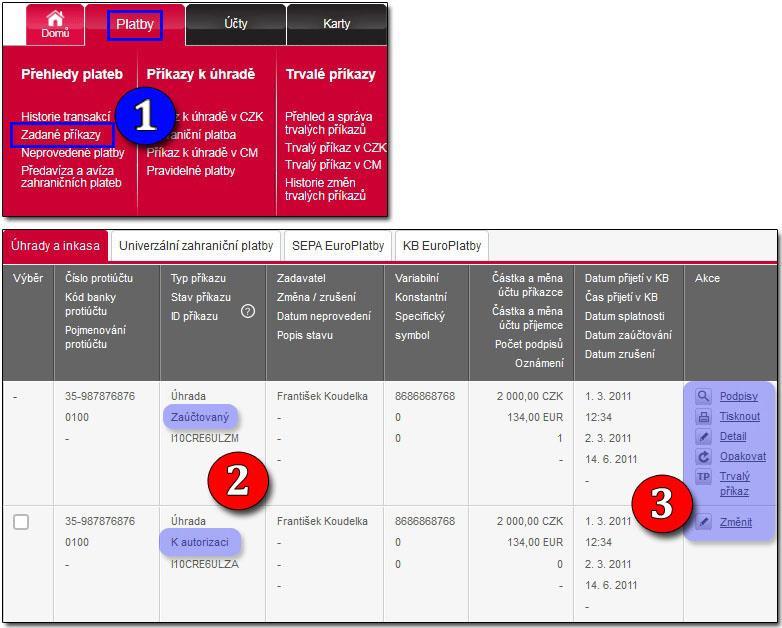782x628 pixels.
Task: Select the KB EuroPlatby tab
Action: [442, 246]
